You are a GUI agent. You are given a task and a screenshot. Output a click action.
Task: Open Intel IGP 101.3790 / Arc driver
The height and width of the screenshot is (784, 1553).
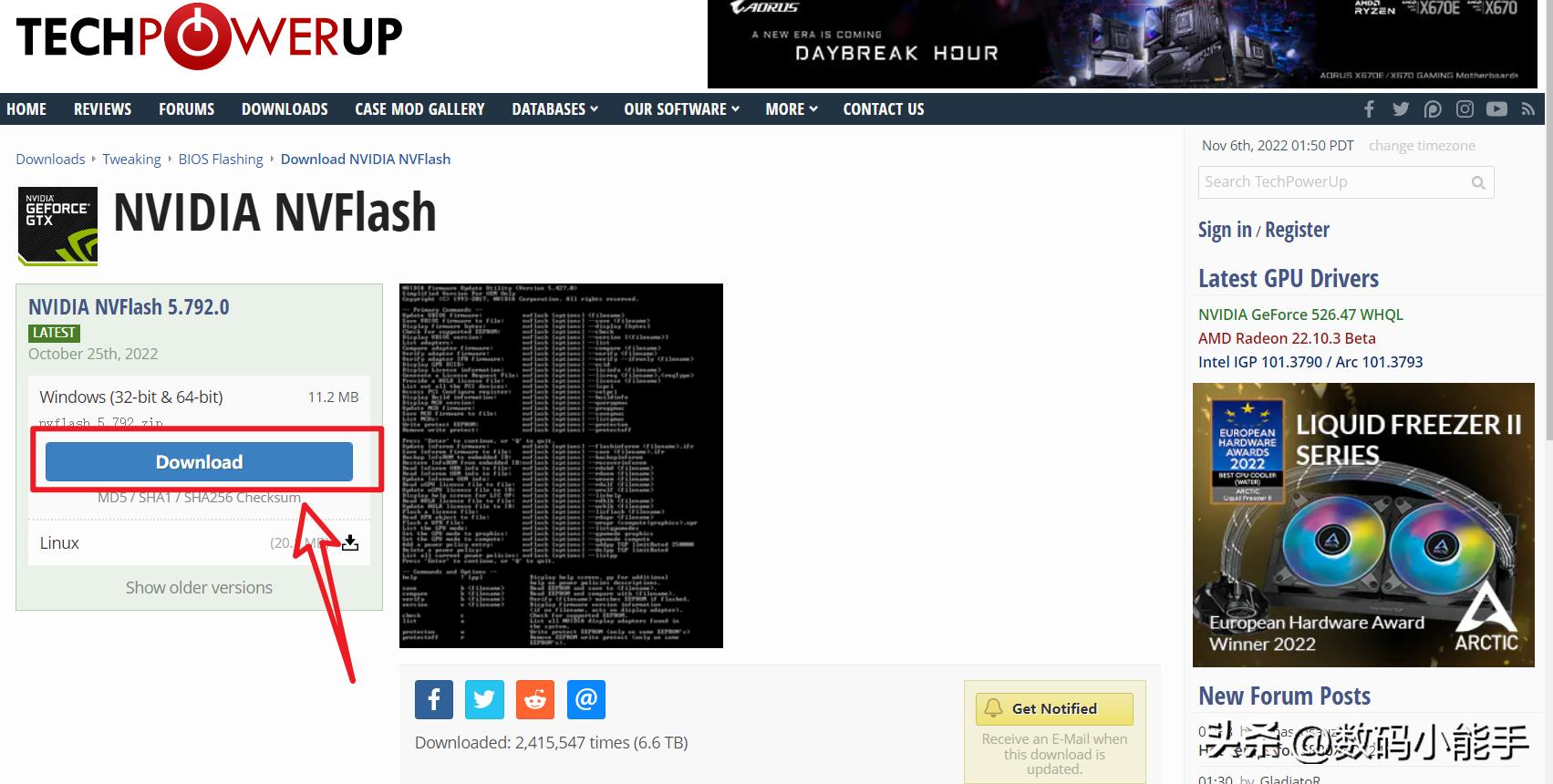point(1310,362)
